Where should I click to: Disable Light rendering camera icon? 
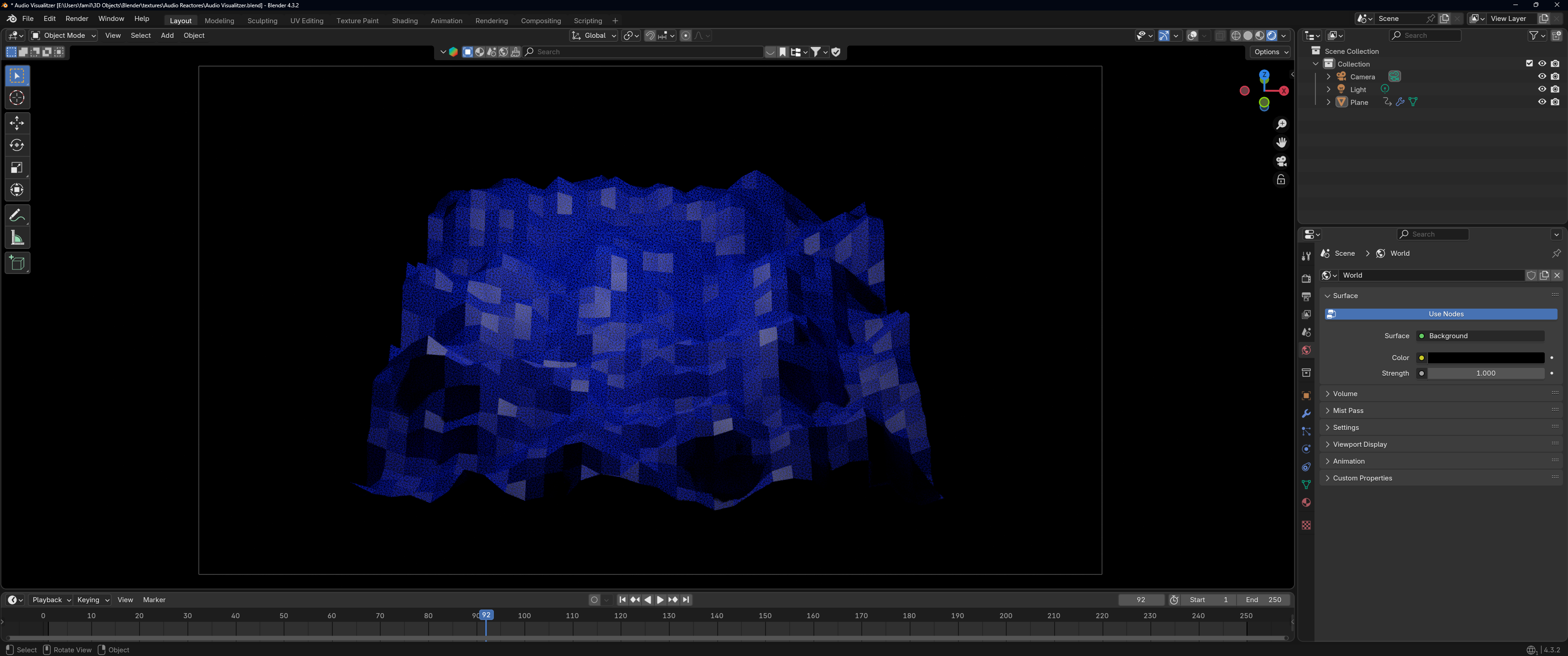tap(1555, 89)
